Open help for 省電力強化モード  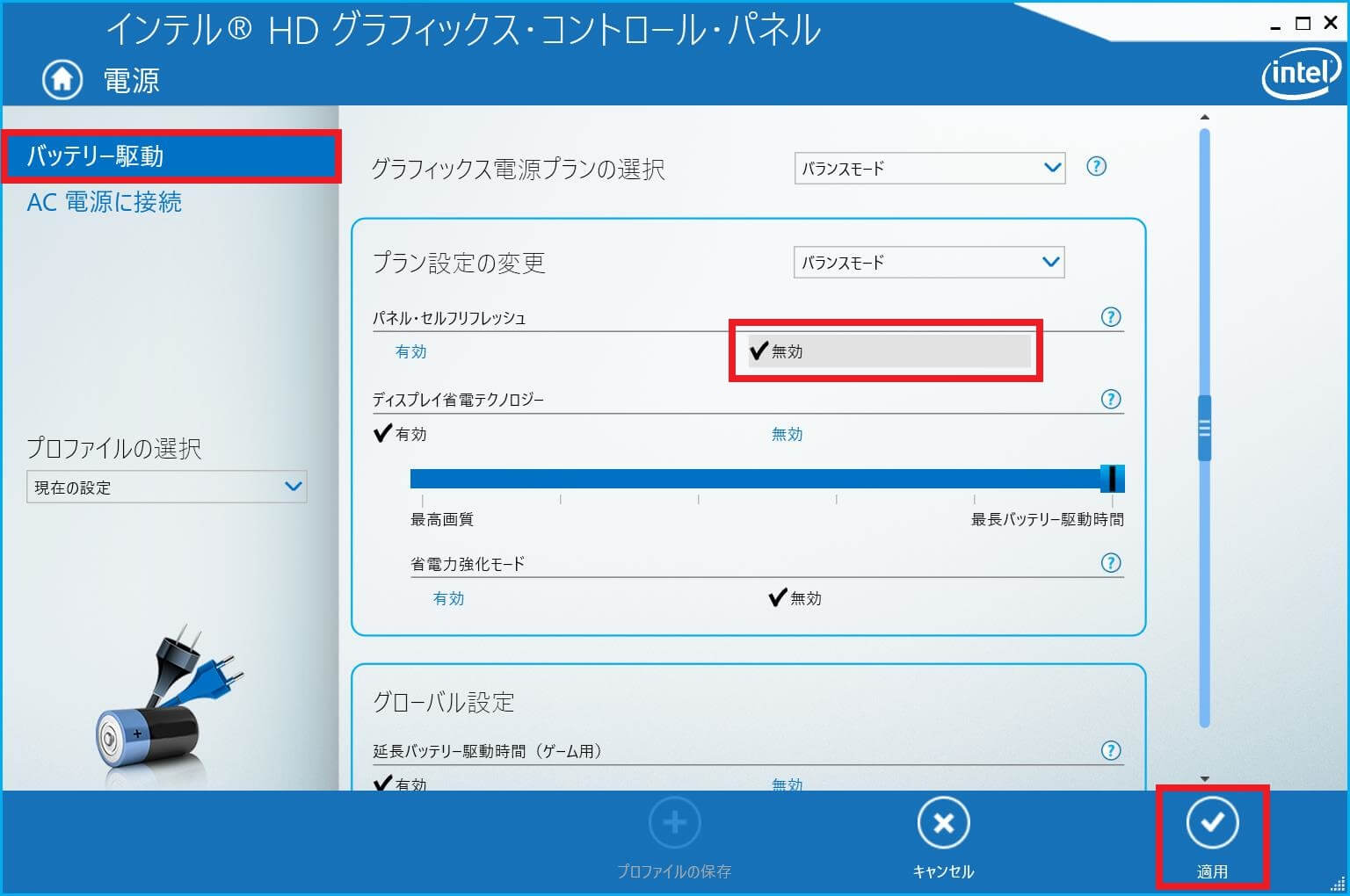point(1111,563)
